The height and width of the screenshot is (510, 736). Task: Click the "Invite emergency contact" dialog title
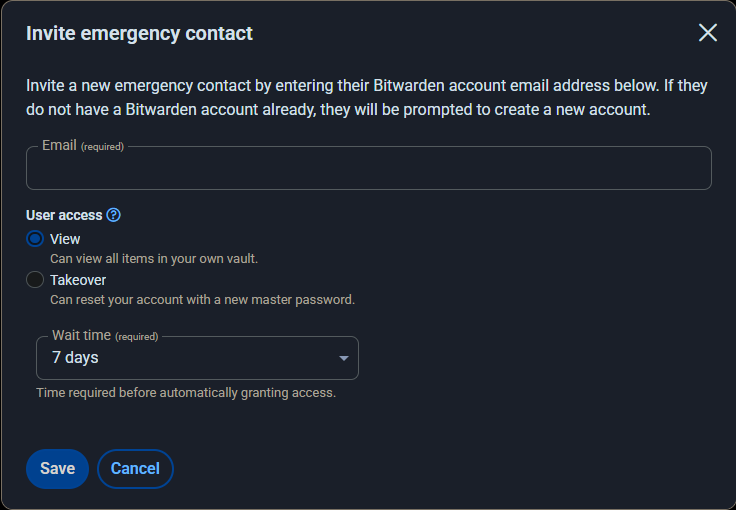coord(139,33)
